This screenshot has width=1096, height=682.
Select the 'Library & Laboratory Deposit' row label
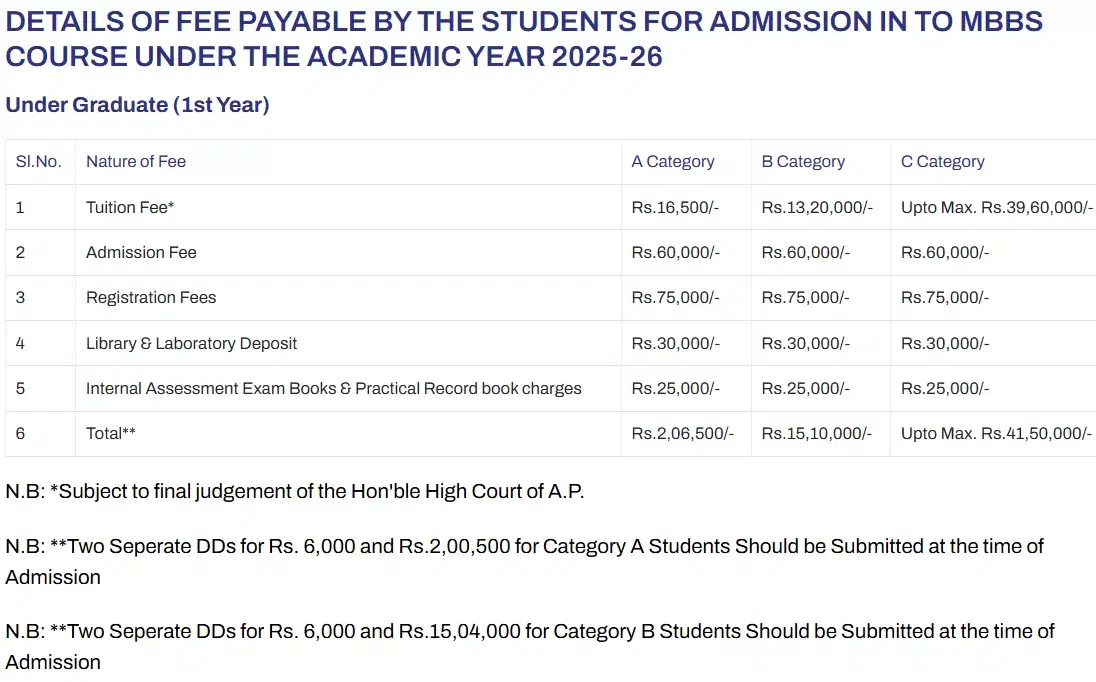coord(191,343)
